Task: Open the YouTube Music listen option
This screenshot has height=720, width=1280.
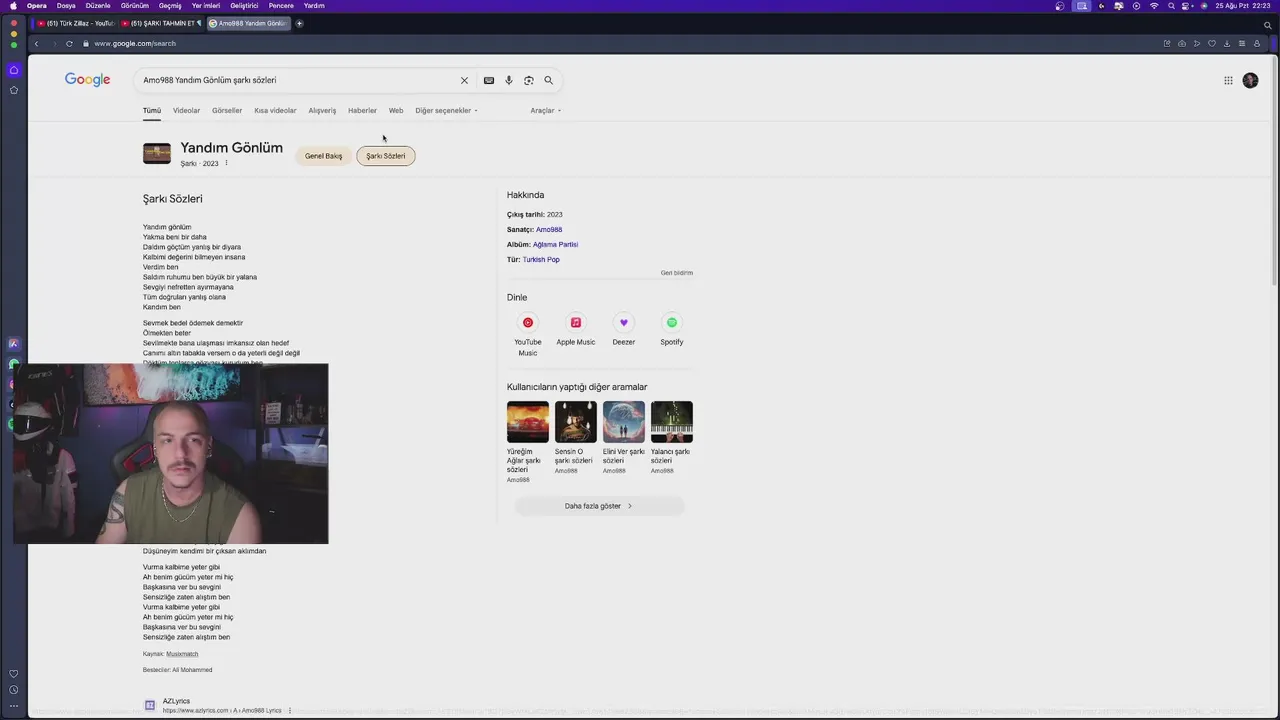Action: 528,335
